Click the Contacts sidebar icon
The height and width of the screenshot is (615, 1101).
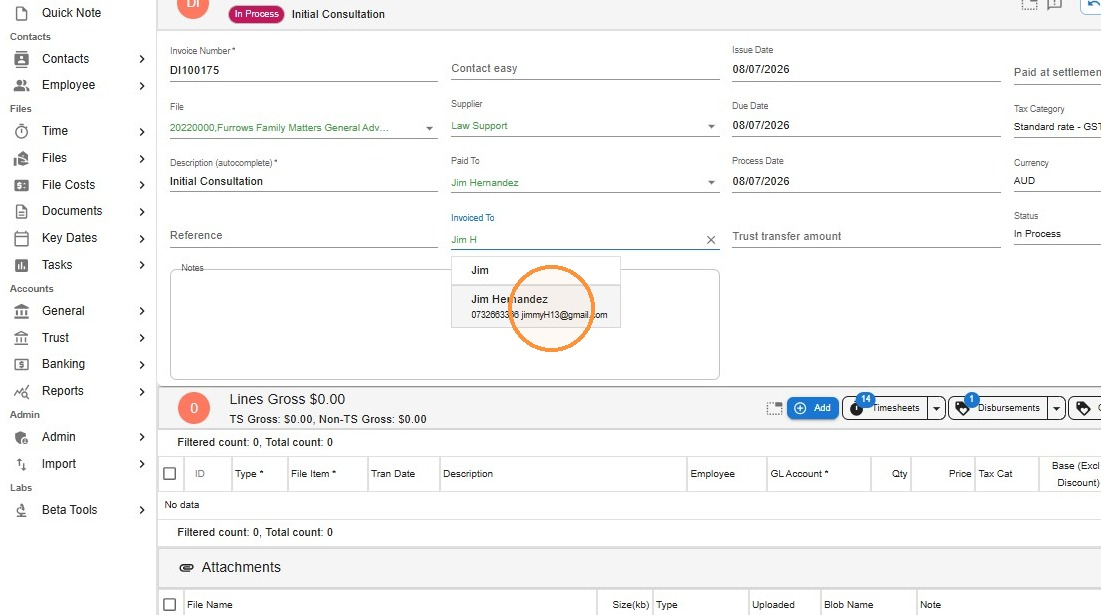[22, 59]
